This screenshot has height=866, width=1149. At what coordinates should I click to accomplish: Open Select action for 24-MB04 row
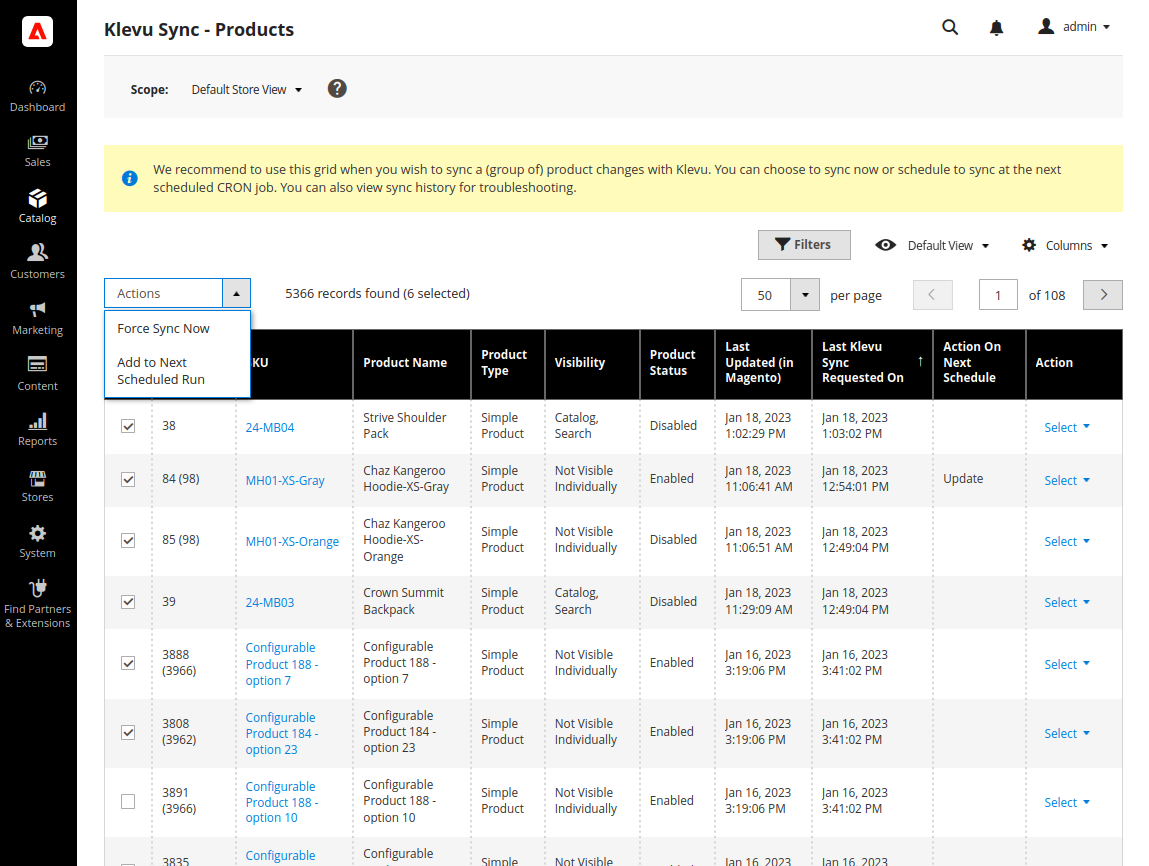coord(1067,427)
